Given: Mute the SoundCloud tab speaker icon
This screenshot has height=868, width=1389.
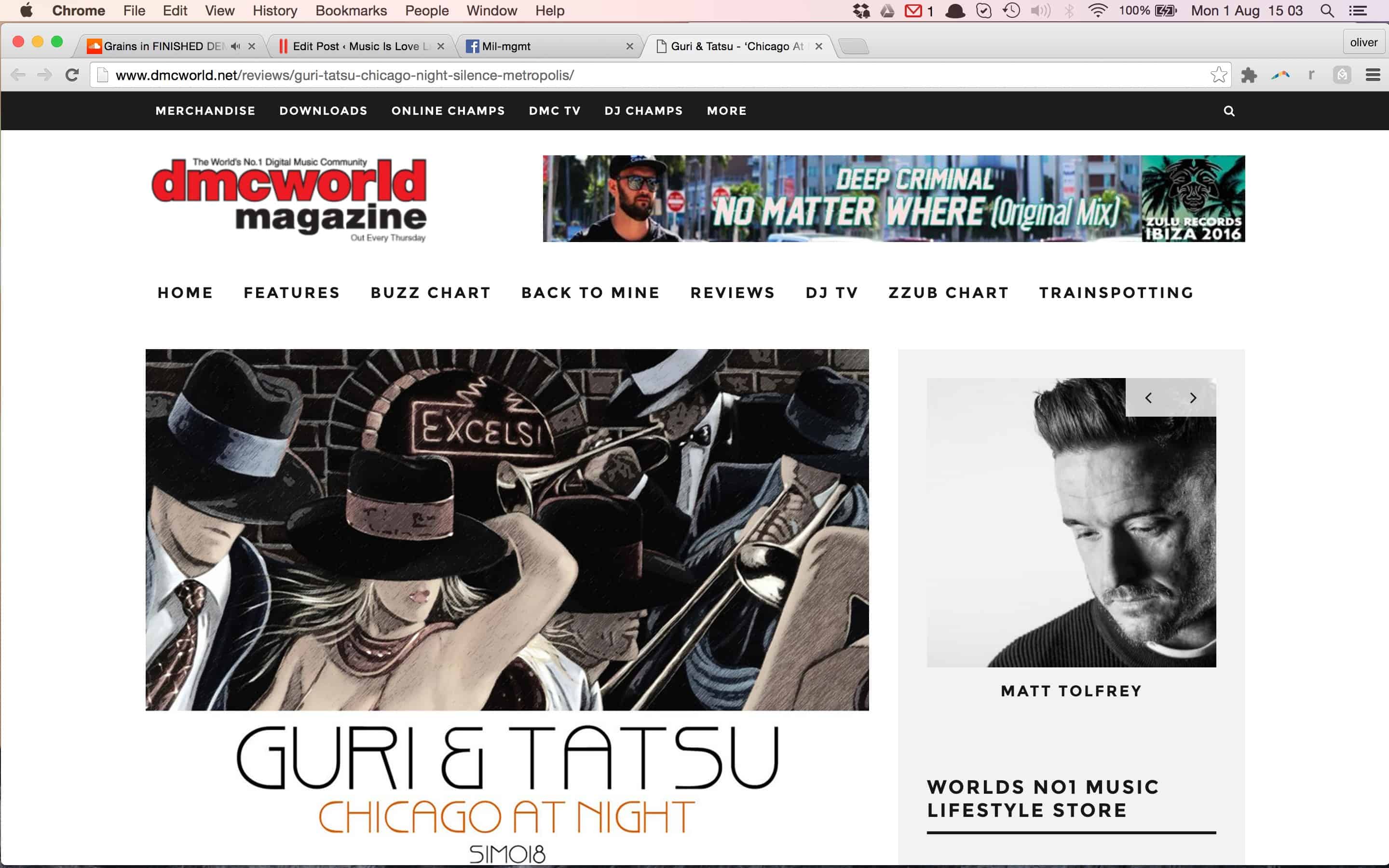Looking at the screenshot, I should [x=235, y=46].
